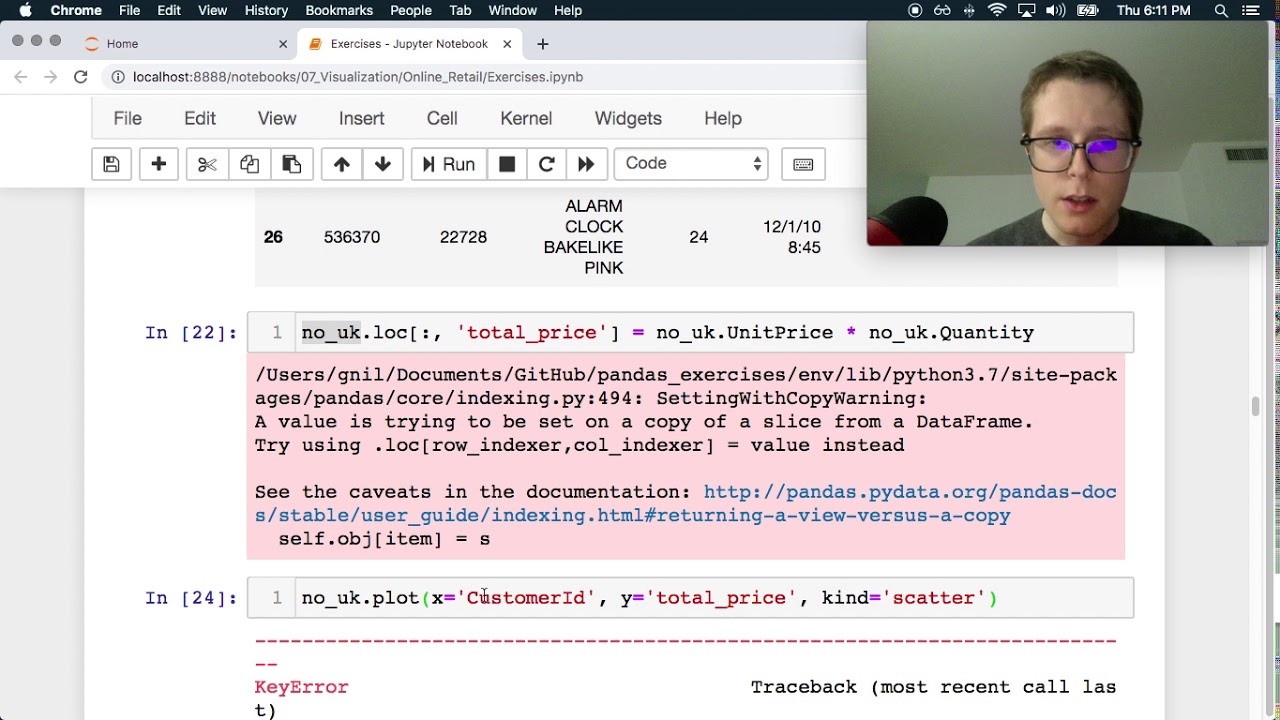Open the Insert menu
This screenshot has height=720, width=1280.
click(x=361, y=118)
